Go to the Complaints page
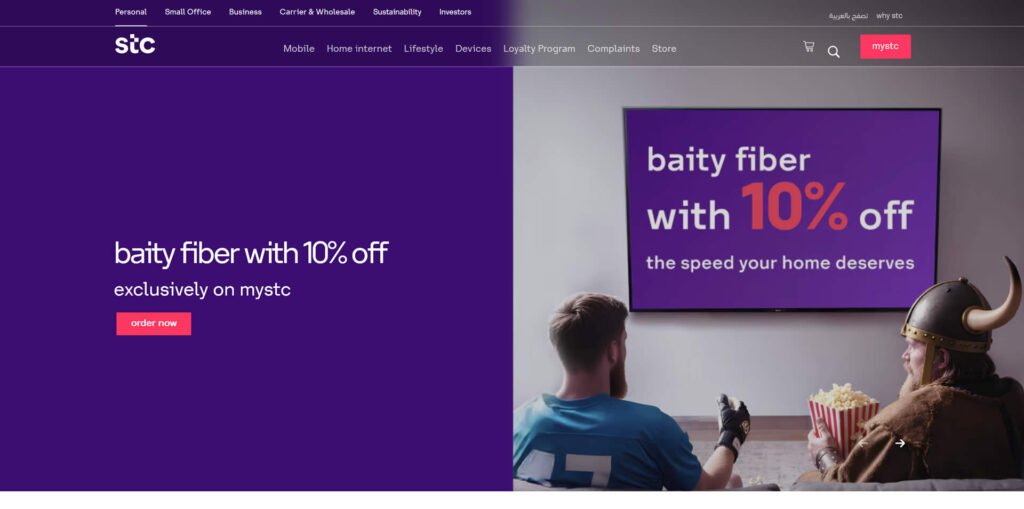Image resolution: width=1024 pixels, height=509 pixels. (613, 49)
